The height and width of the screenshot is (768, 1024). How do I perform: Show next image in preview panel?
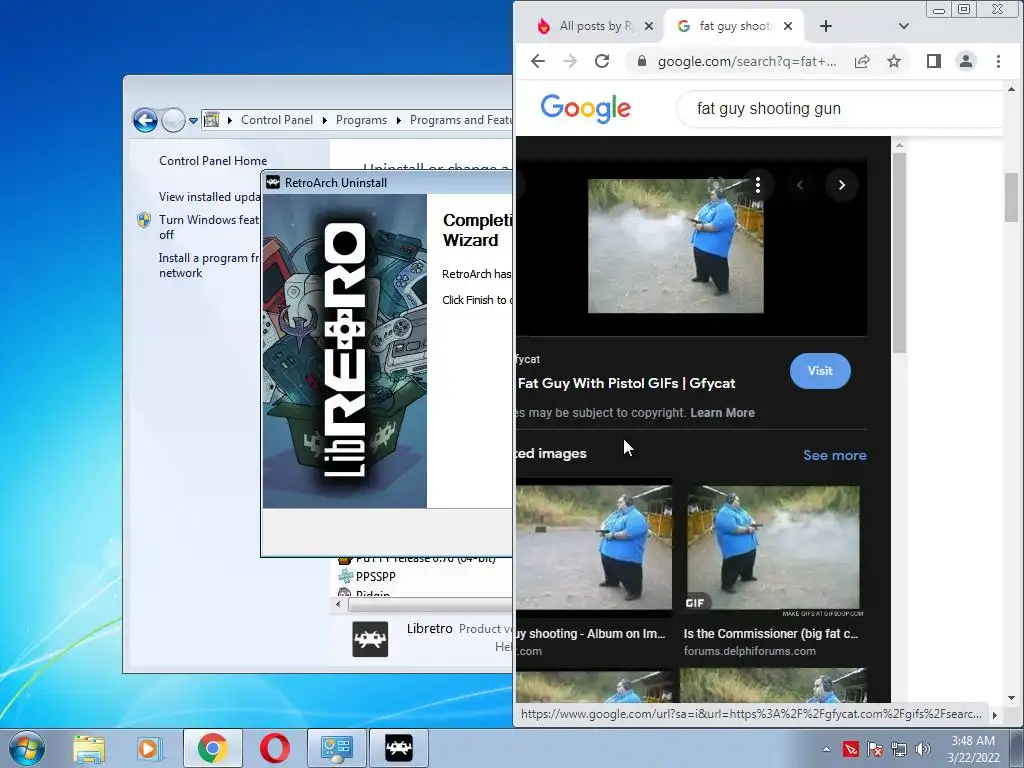pyautogui.click(x=842, y=185)
